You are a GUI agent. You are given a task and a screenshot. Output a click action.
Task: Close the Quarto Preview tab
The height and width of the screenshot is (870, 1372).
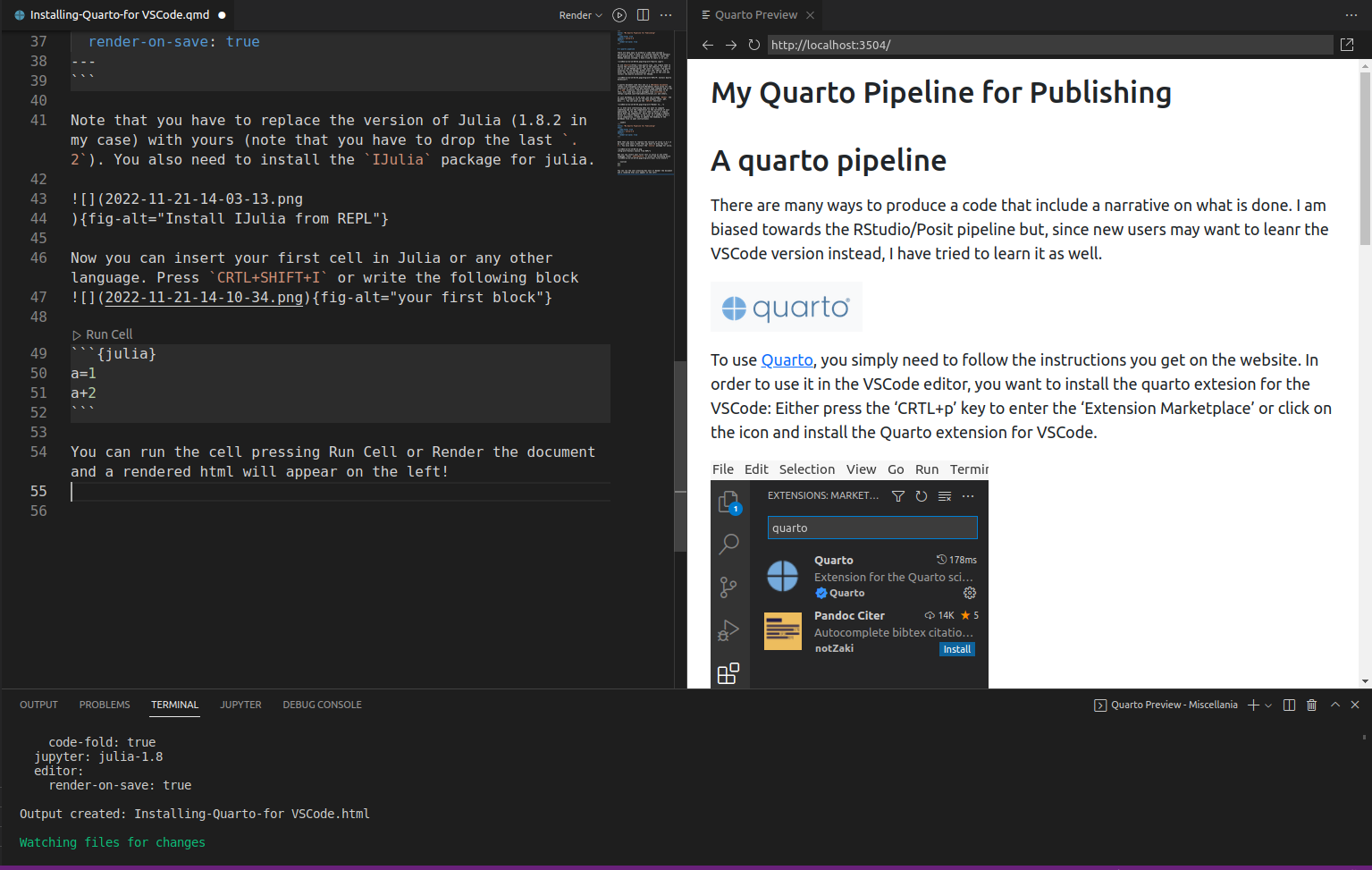[x=810, y=15]
